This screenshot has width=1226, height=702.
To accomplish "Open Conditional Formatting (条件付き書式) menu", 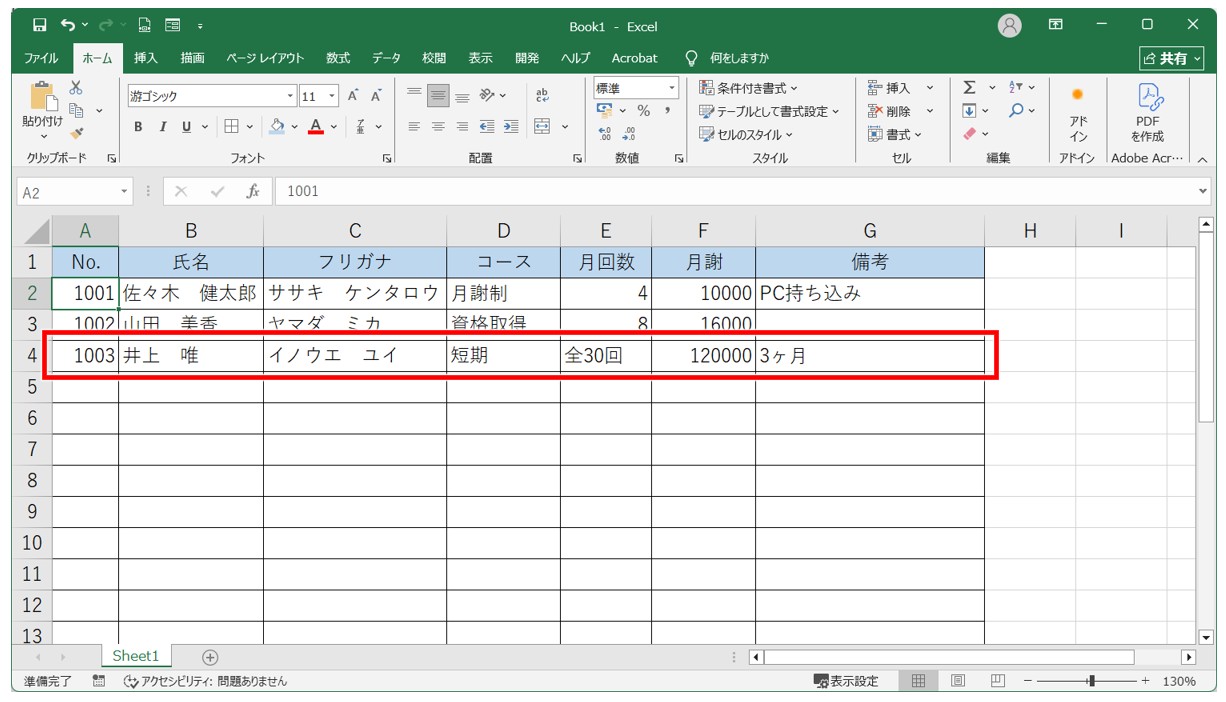I will [x=749, y=88].
